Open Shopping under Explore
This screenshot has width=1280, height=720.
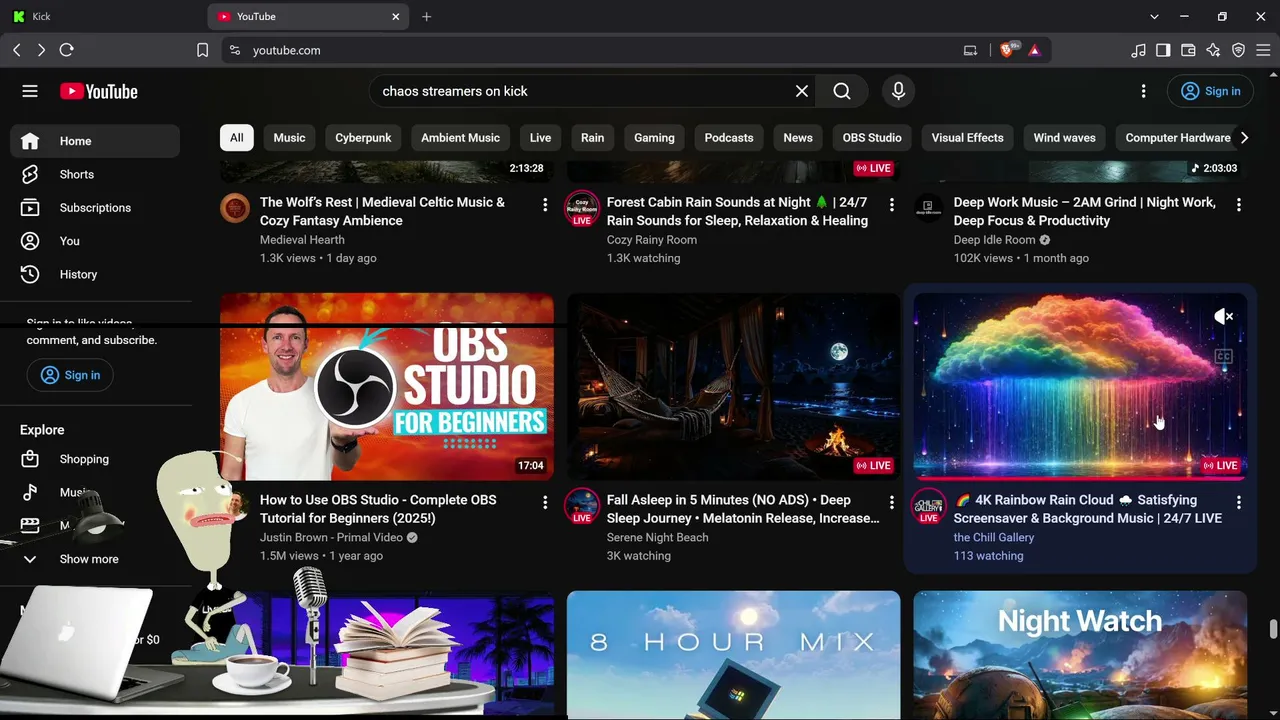tap(95, 459)
